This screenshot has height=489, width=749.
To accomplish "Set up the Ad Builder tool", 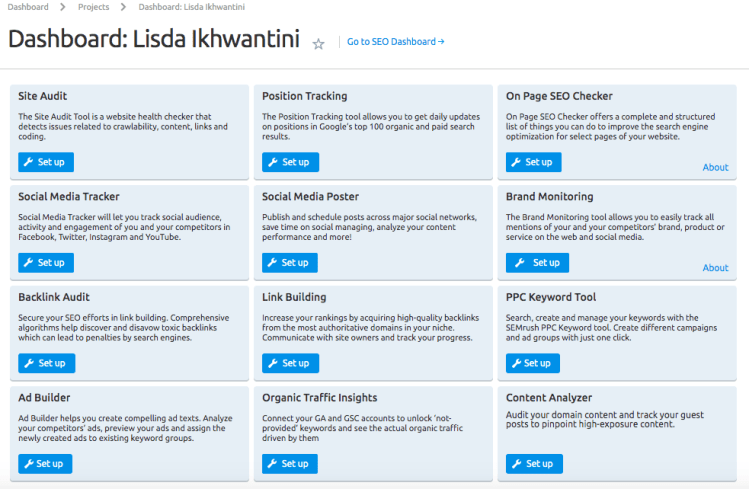I will [x=46, y=464].
